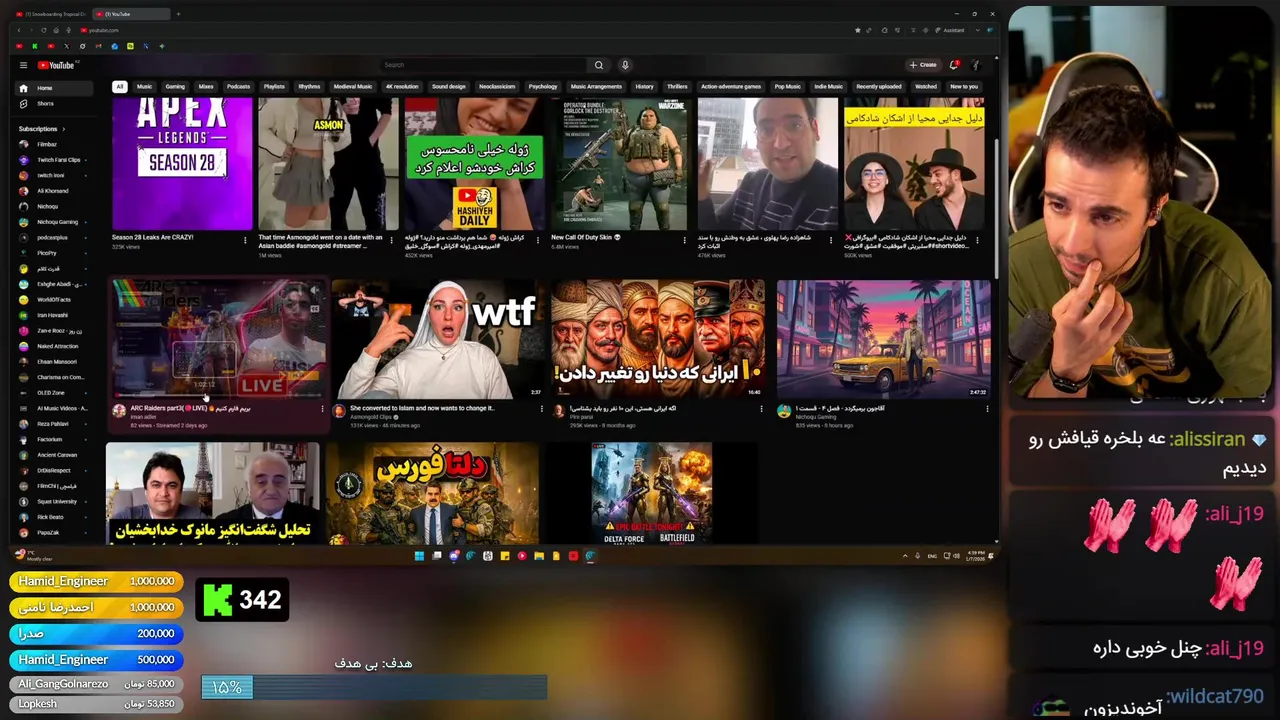Viewport: 1280px width, 720px height.
Task: Show hidden system tray icons
Action: [905, 556]
